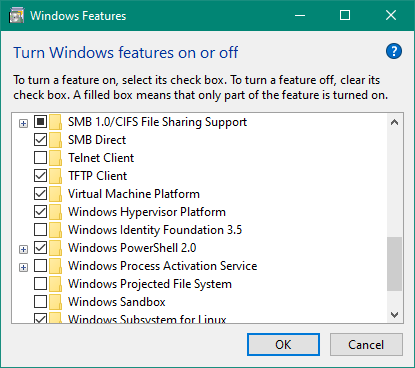415x368 pixels.
Task: Select the Telnet Client label
Action: (101, 158)
